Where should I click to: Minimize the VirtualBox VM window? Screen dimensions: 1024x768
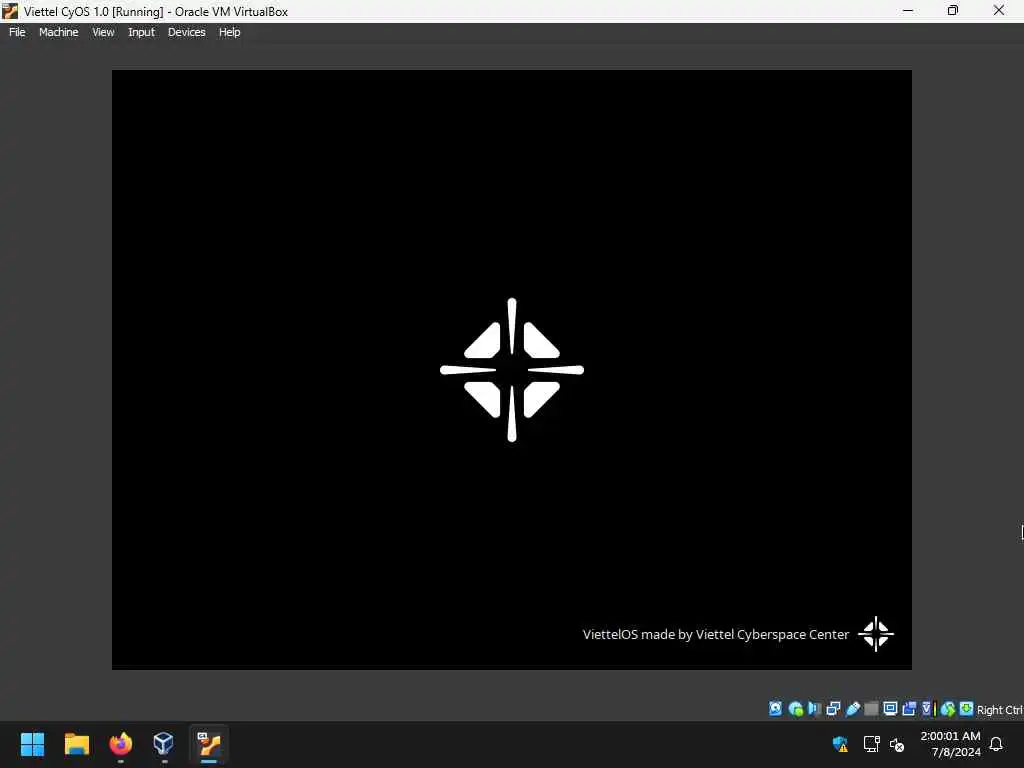pyautogui.click(x=908, y=10)
